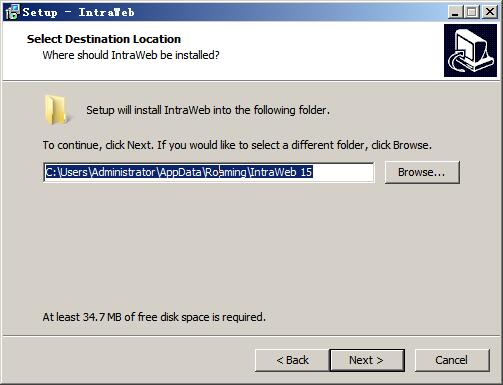Focus the destination folder path field
The image size is (503, 385).
tap(209, 172)
